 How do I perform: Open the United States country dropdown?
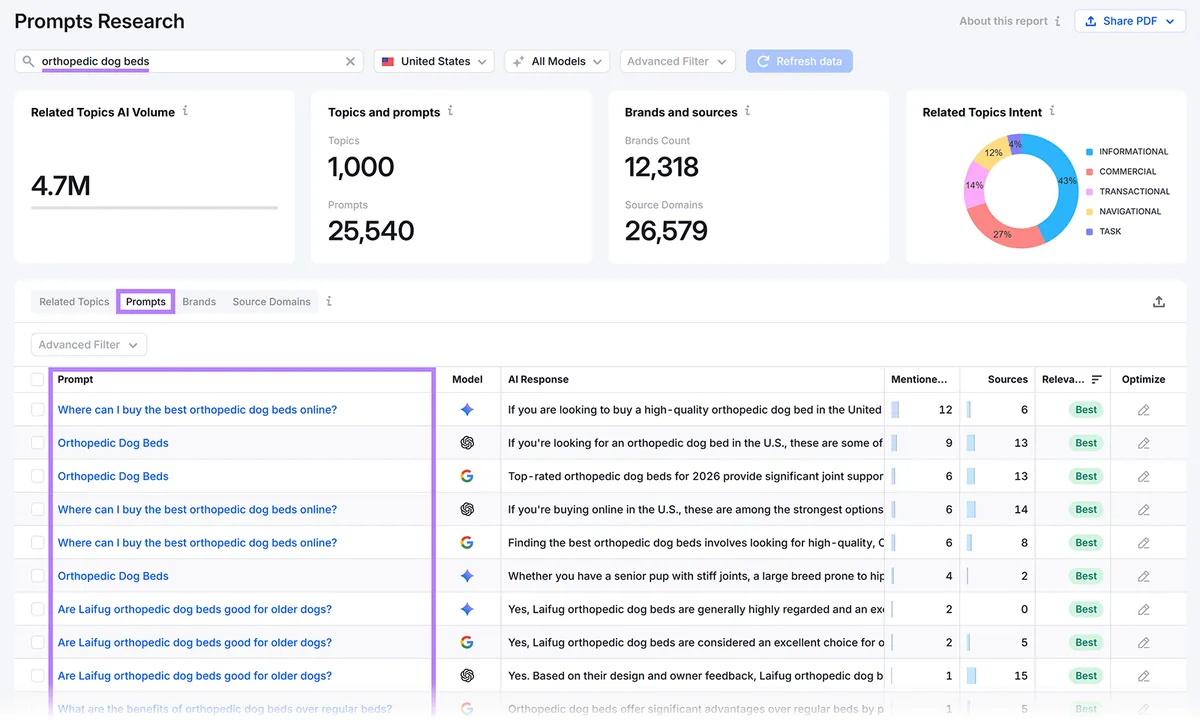[434, 62]
